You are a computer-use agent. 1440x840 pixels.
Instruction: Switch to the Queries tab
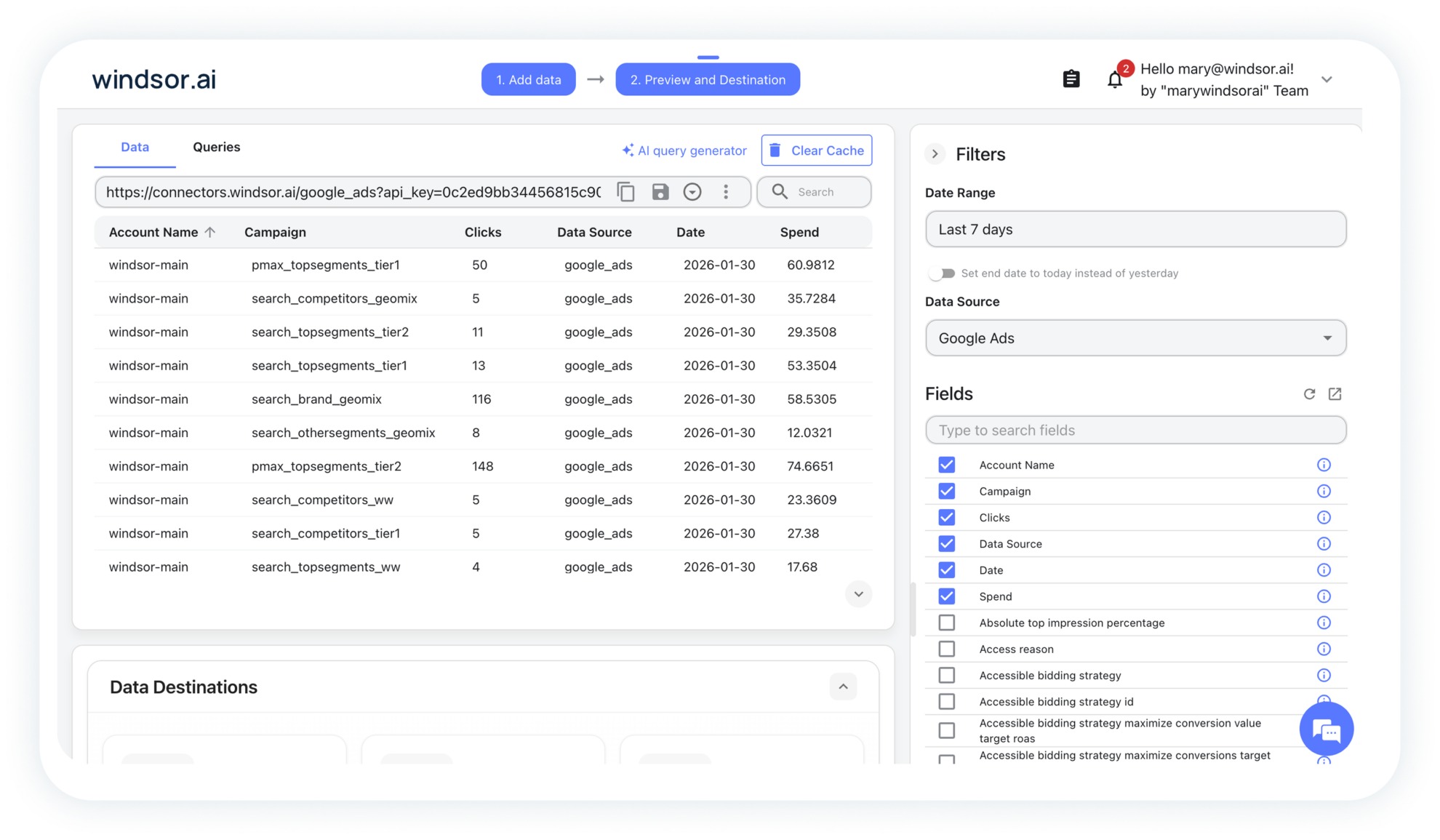point(216,147)
